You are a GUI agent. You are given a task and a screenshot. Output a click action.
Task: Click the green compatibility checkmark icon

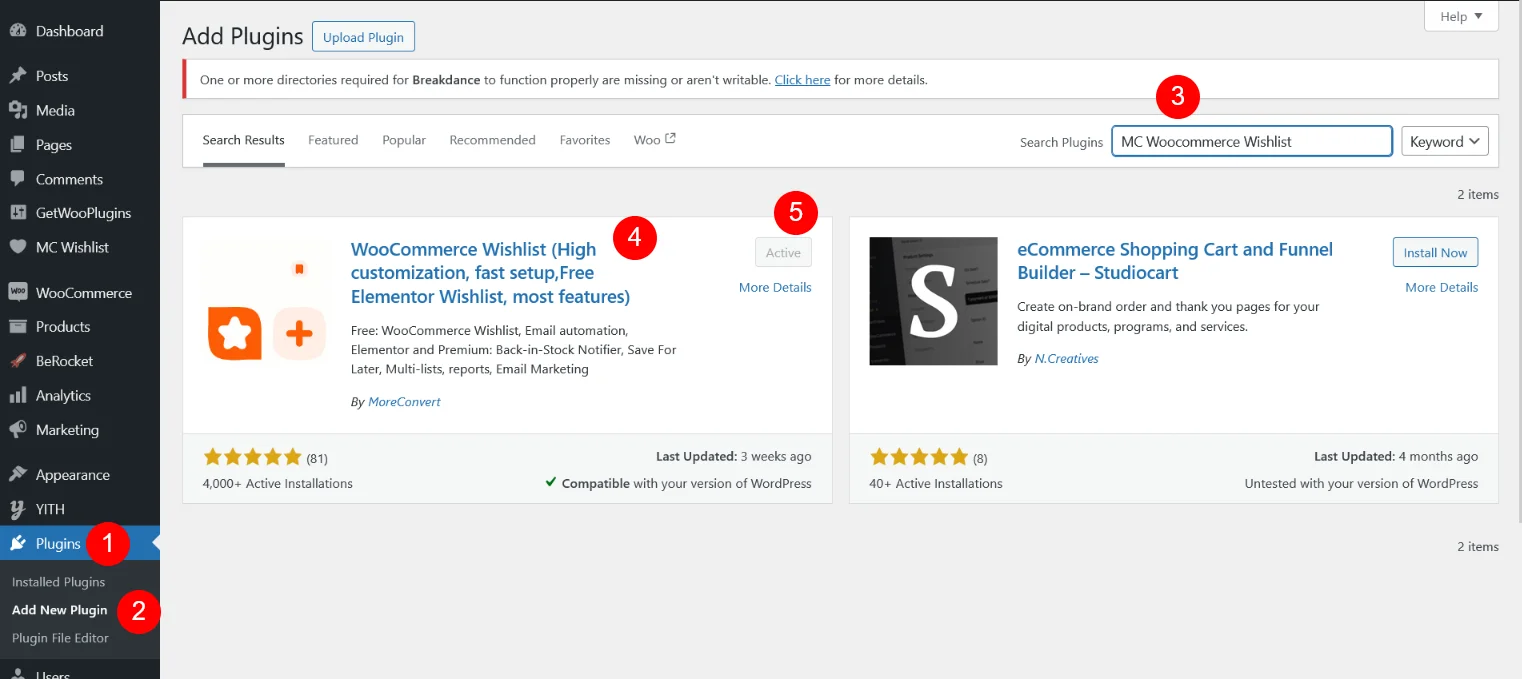pos(551,482)
